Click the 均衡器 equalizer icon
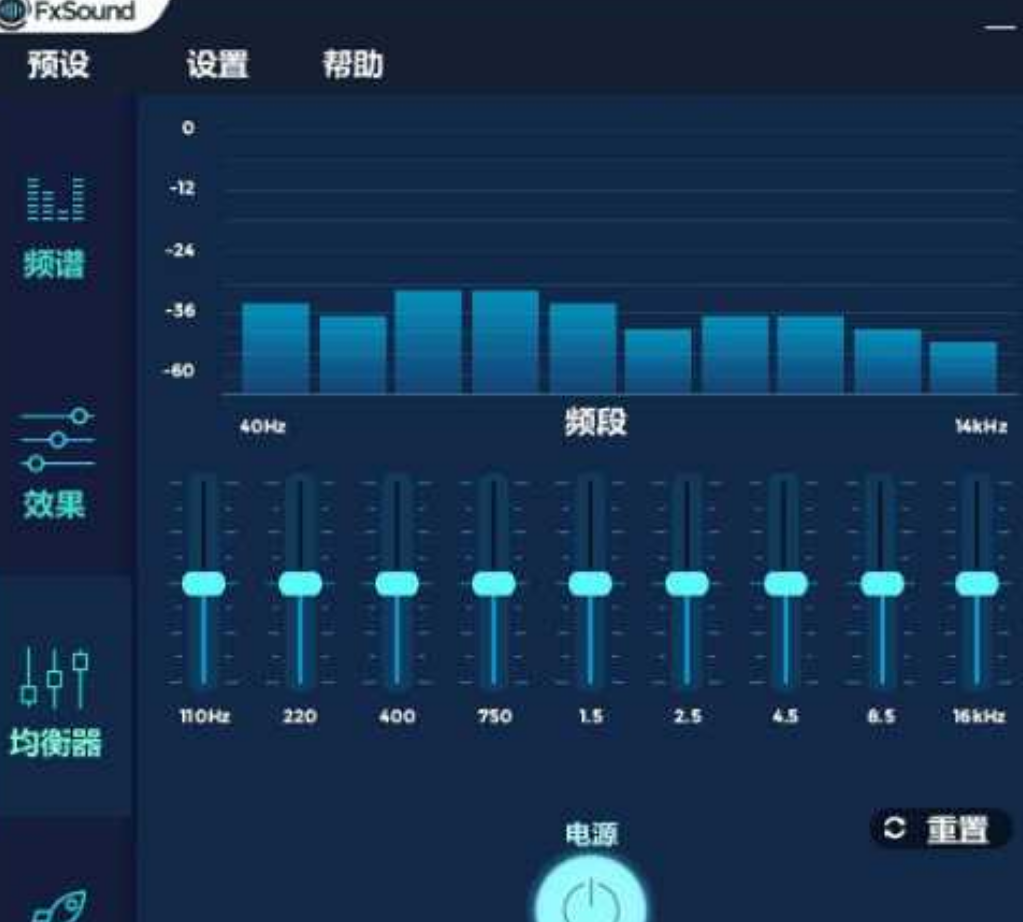The width and height of the screenshot is (1023, 922). [55, 677]
